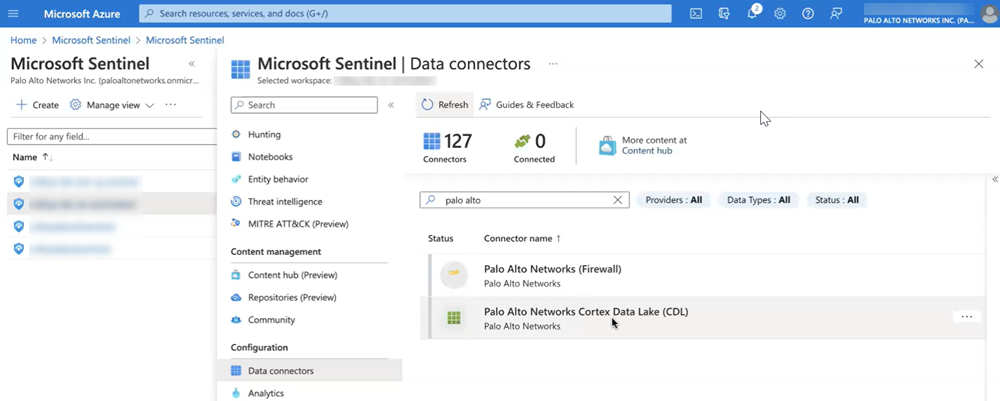Click the Create button

point(37,105)
